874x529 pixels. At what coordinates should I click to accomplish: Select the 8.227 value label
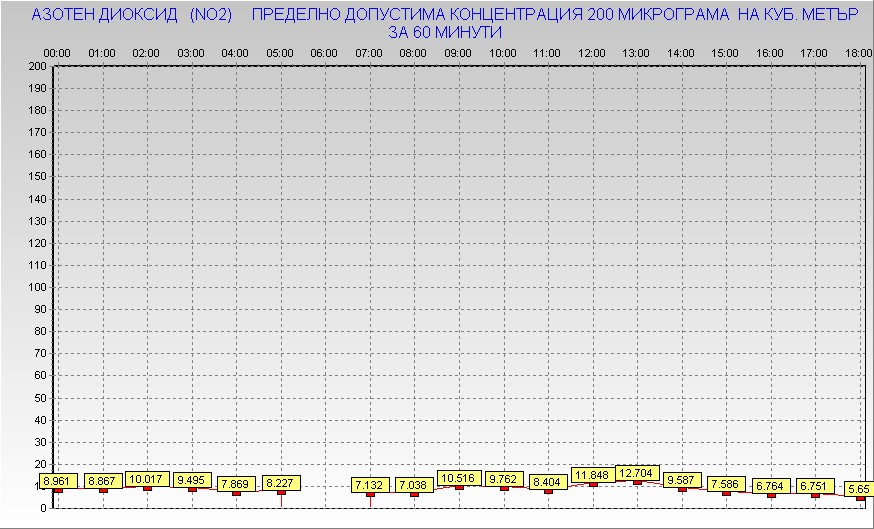tap(281, 483)
